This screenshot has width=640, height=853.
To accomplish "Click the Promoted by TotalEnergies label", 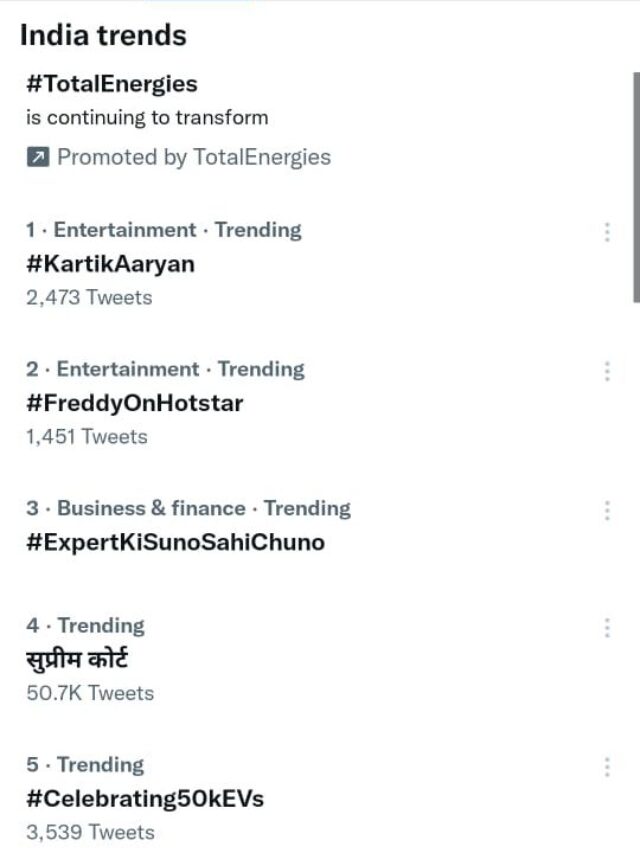I will click(192, 156).
